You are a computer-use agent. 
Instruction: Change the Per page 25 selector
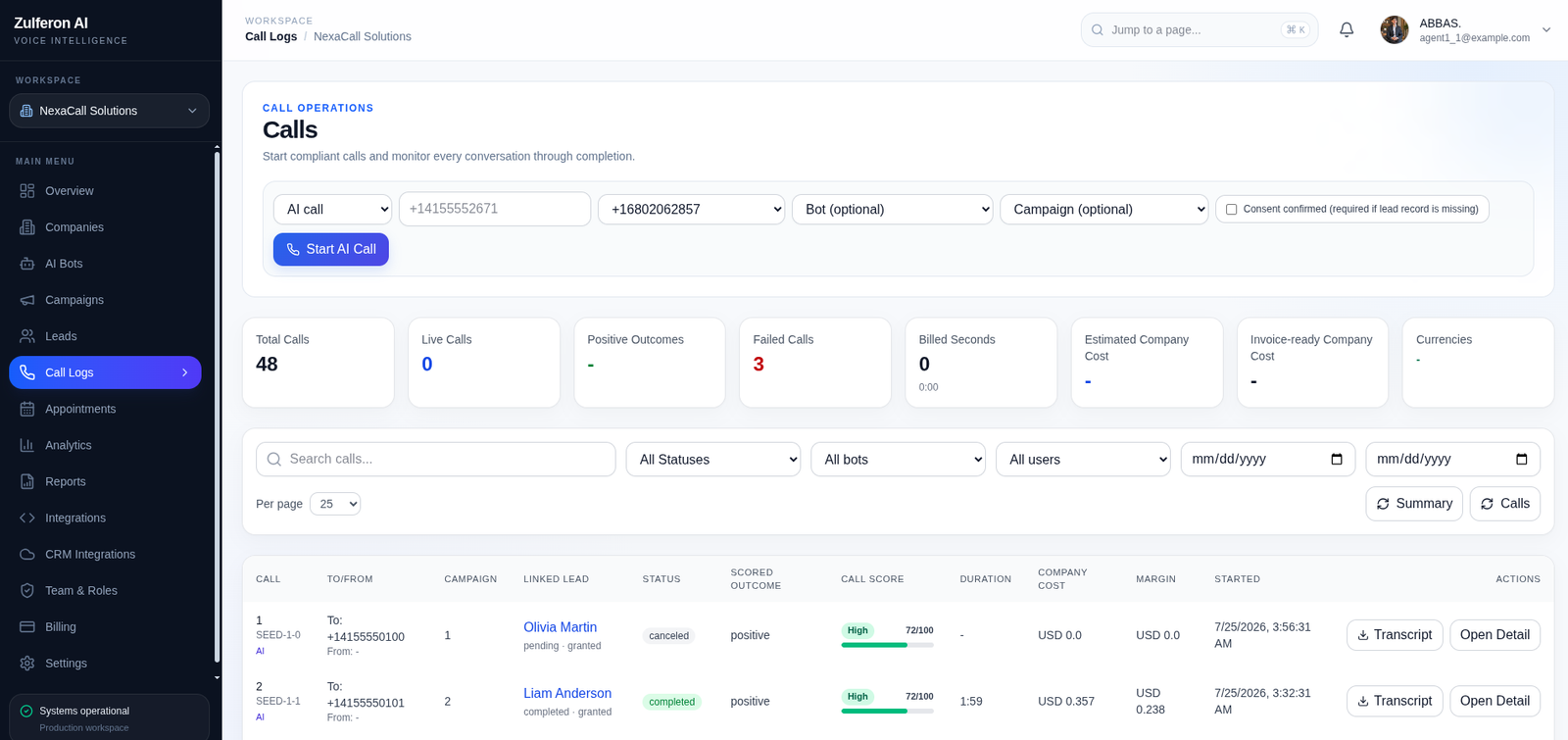(x=335, y=504)
